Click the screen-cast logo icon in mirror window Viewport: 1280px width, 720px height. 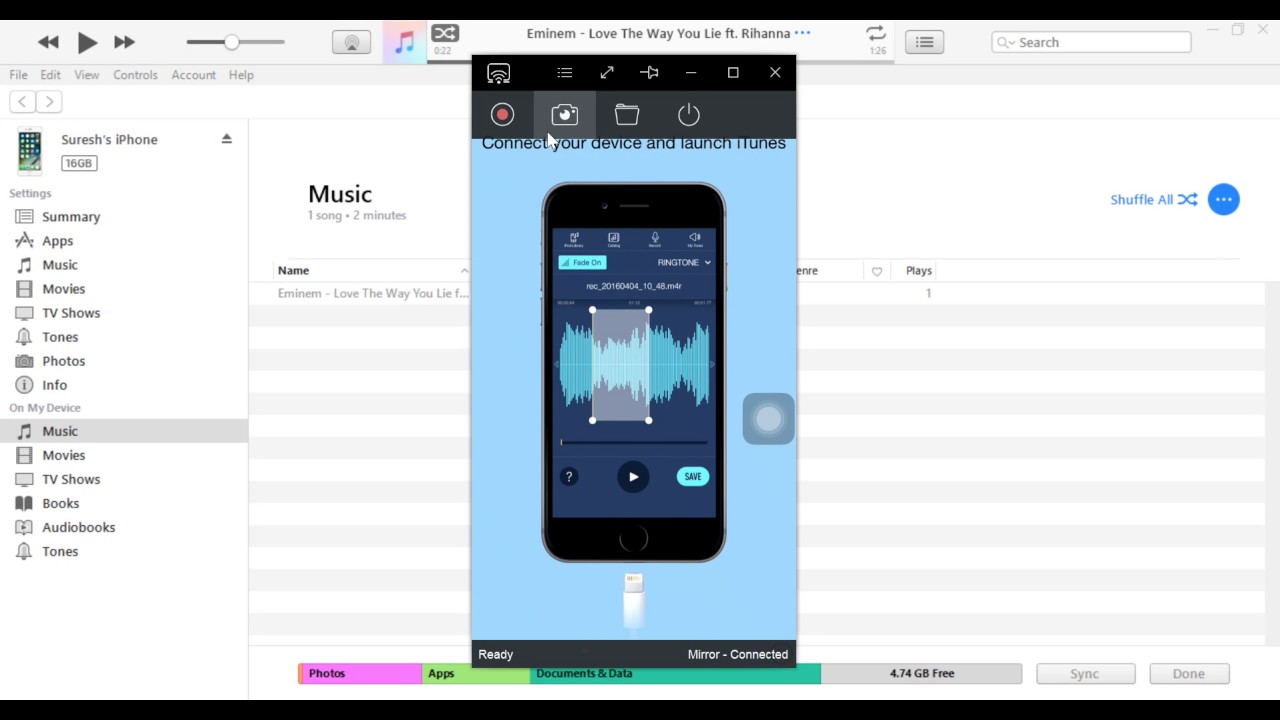498,73
